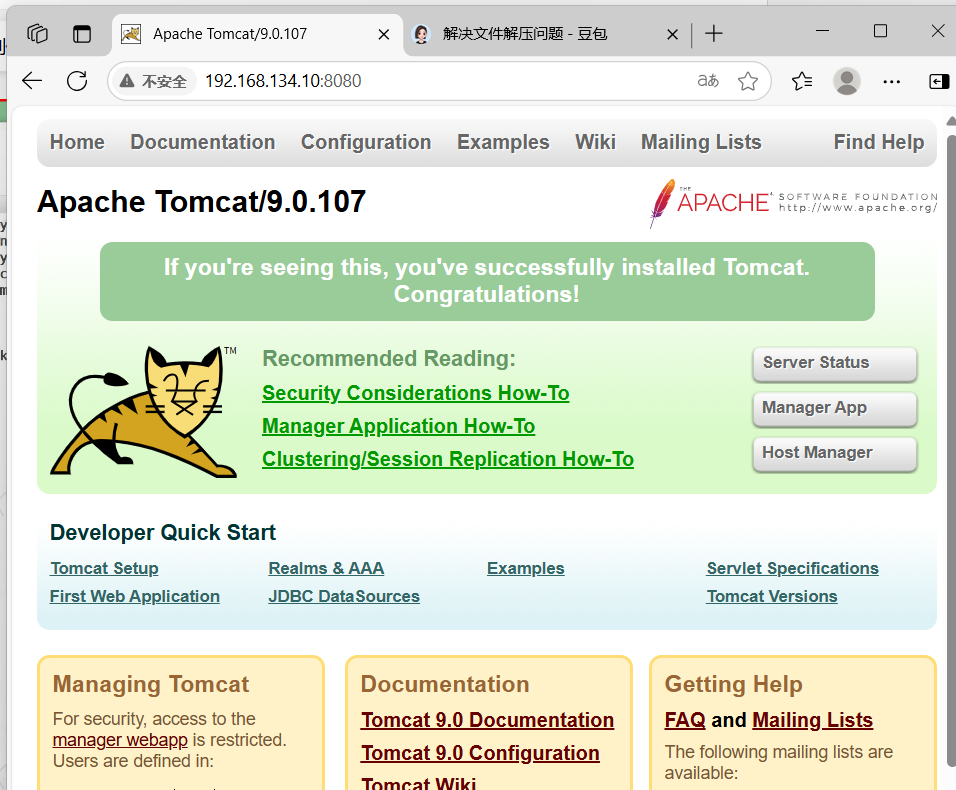Click the Tomcat cat mascot image
The image size is (956, 790).
[144, 411]
